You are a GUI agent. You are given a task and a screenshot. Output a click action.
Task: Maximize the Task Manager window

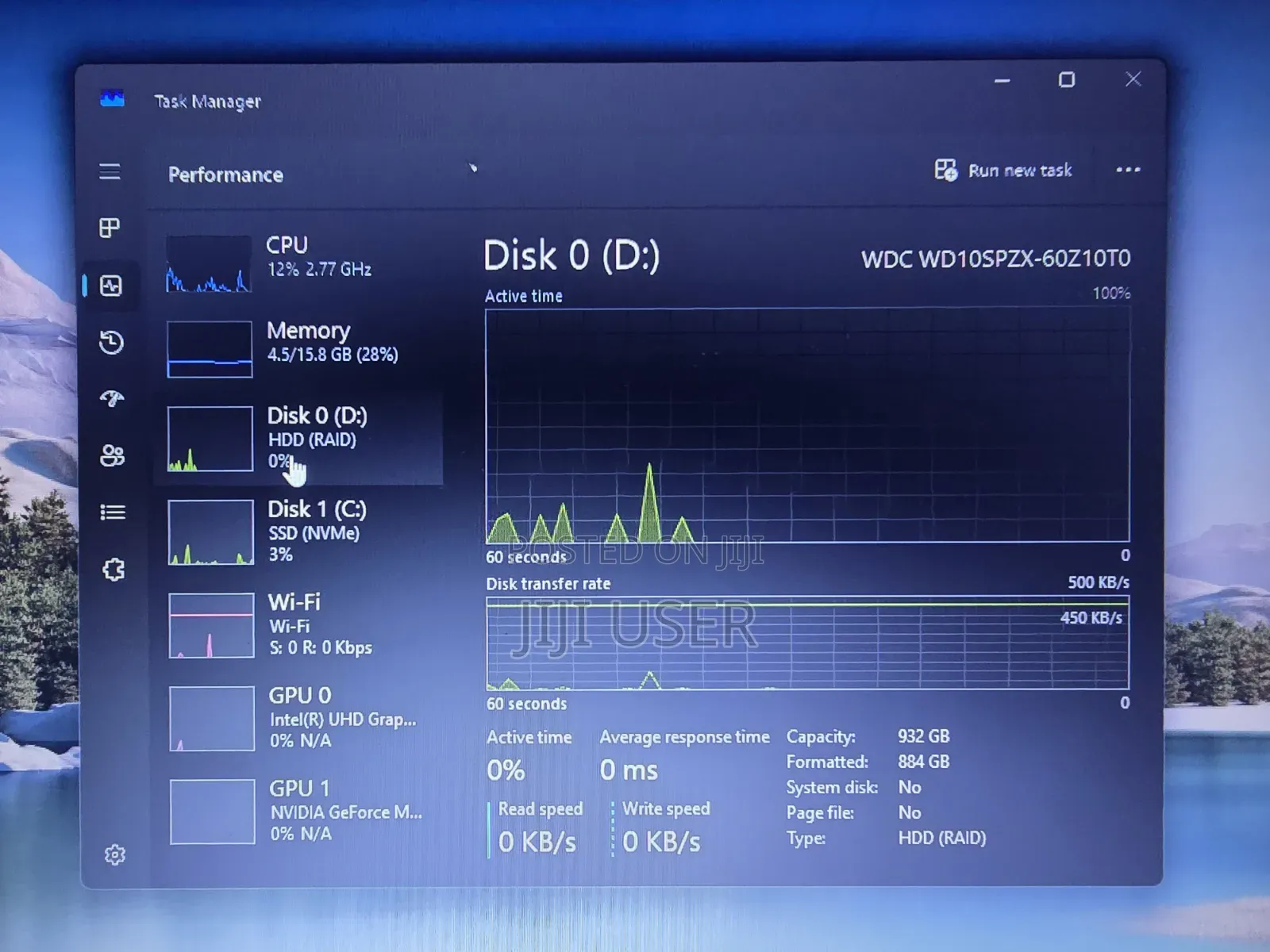tap(1067, 80)
